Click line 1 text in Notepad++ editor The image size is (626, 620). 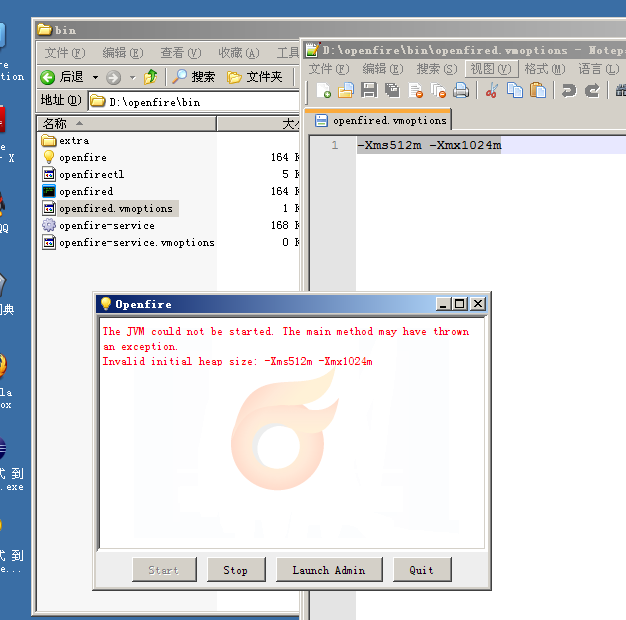point(429,145)
